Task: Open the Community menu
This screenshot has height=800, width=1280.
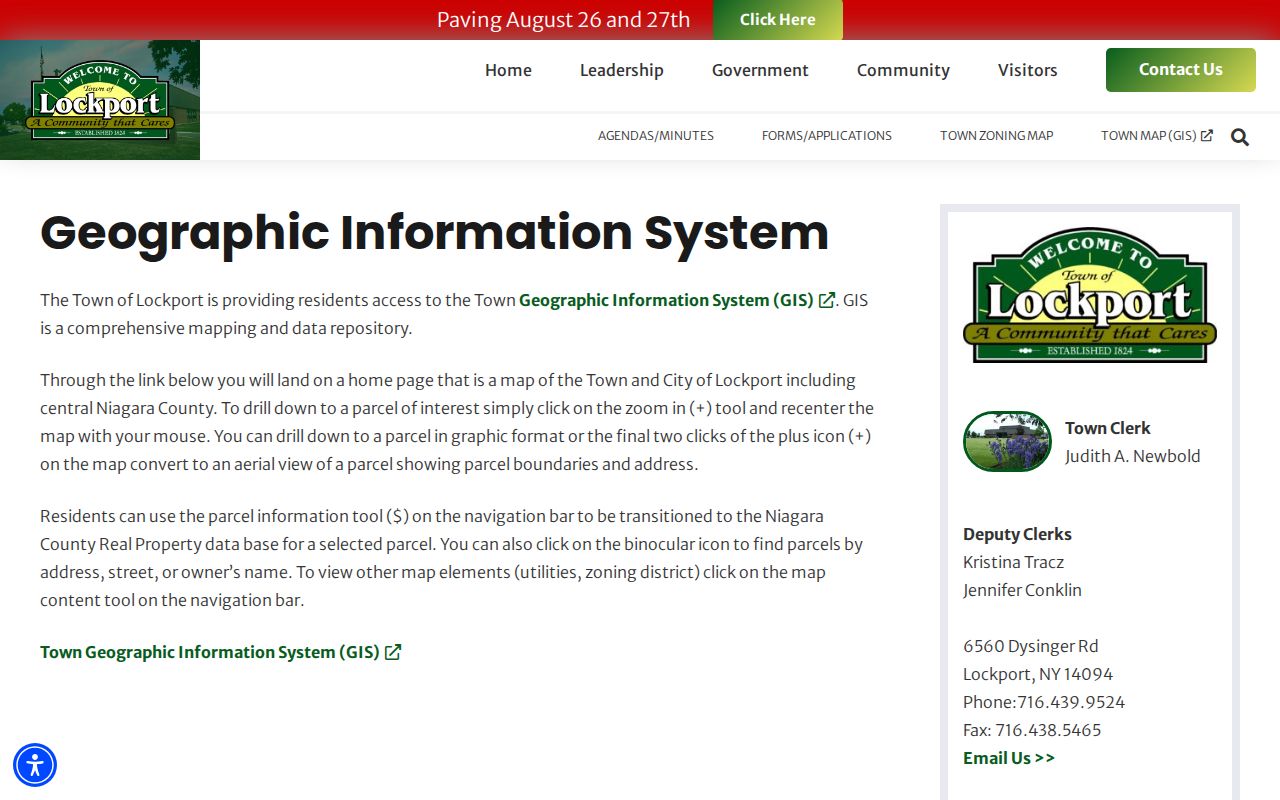Action: [x=903, y=70]
